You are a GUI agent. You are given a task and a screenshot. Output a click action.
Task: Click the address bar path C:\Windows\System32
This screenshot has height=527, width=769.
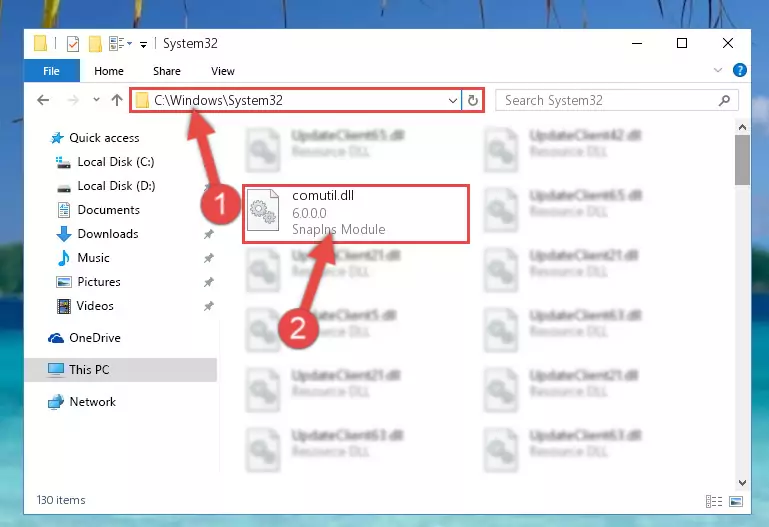pyautogui.click(x=218, y=100)
